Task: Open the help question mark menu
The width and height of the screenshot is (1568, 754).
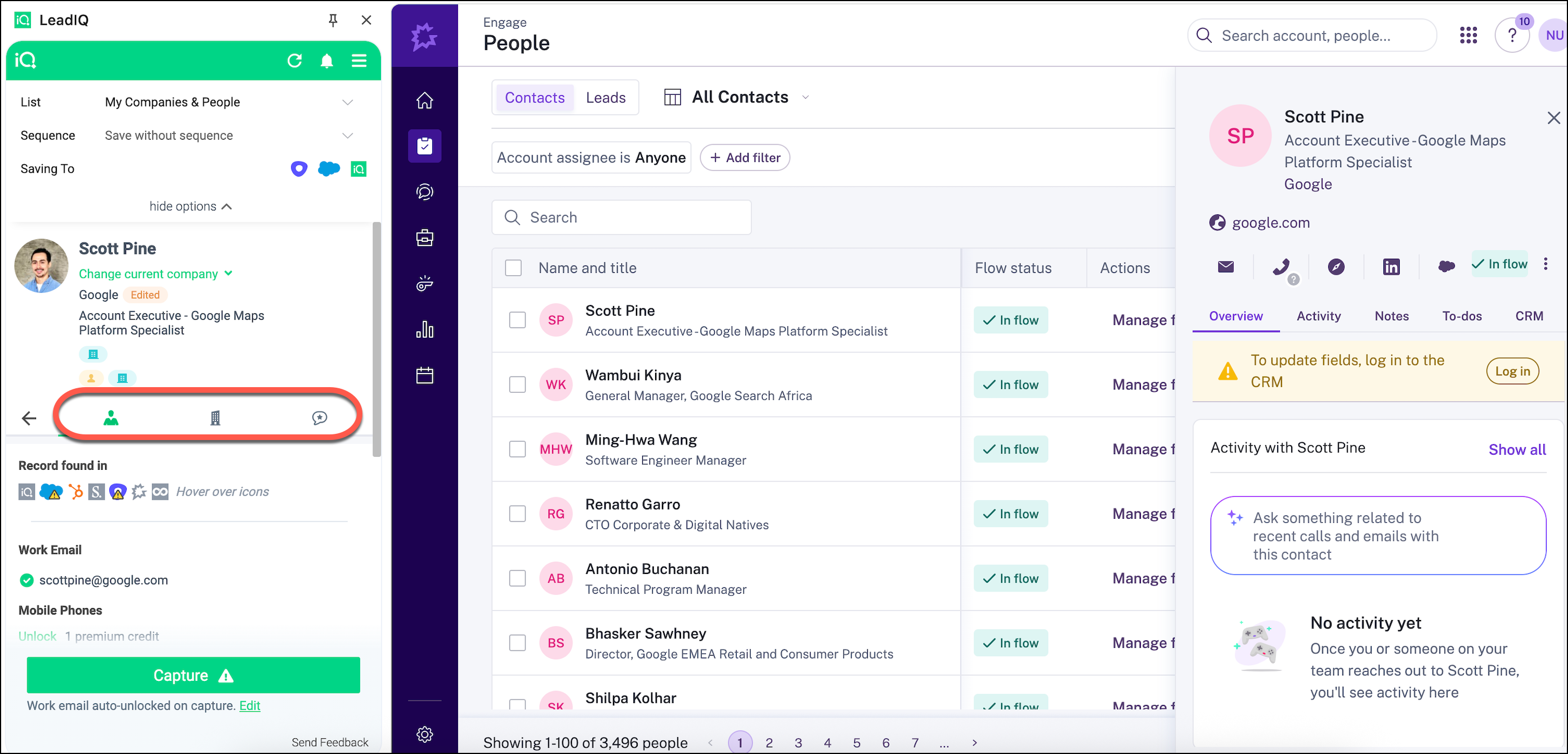Action: 1512,36
